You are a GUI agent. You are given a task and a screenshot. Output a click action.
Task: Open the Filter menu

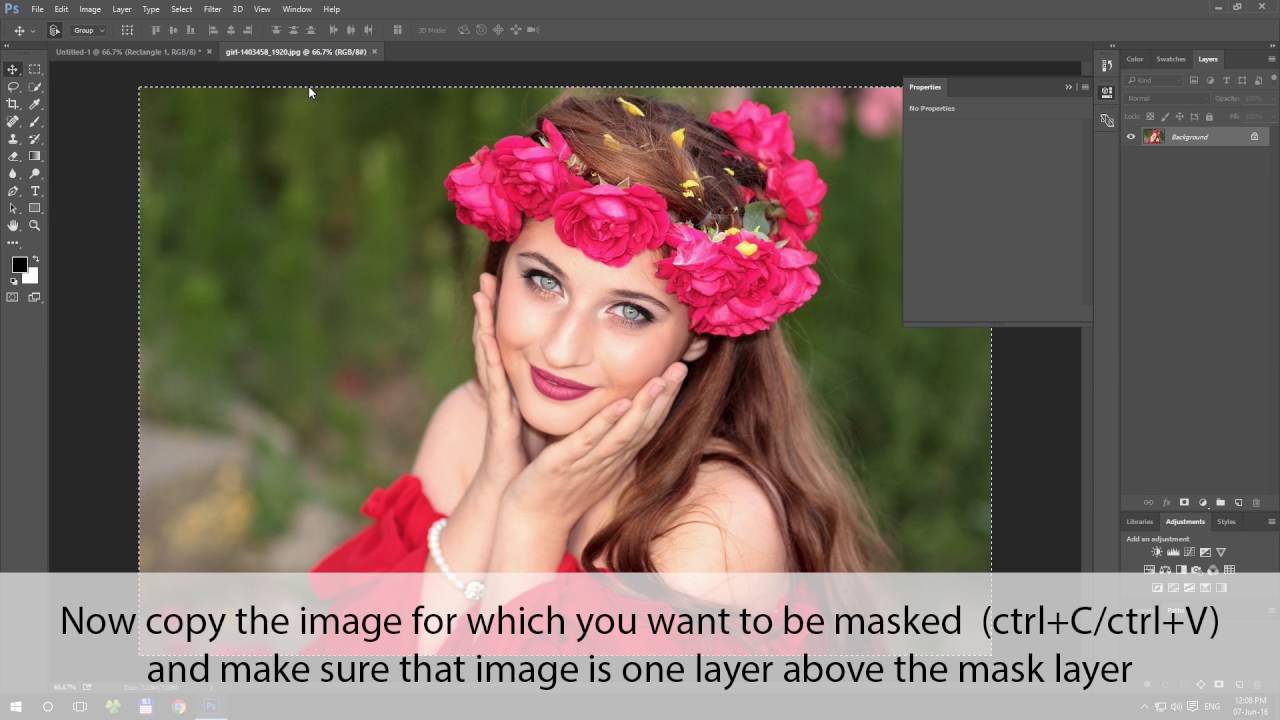click(x=212, y=9)
